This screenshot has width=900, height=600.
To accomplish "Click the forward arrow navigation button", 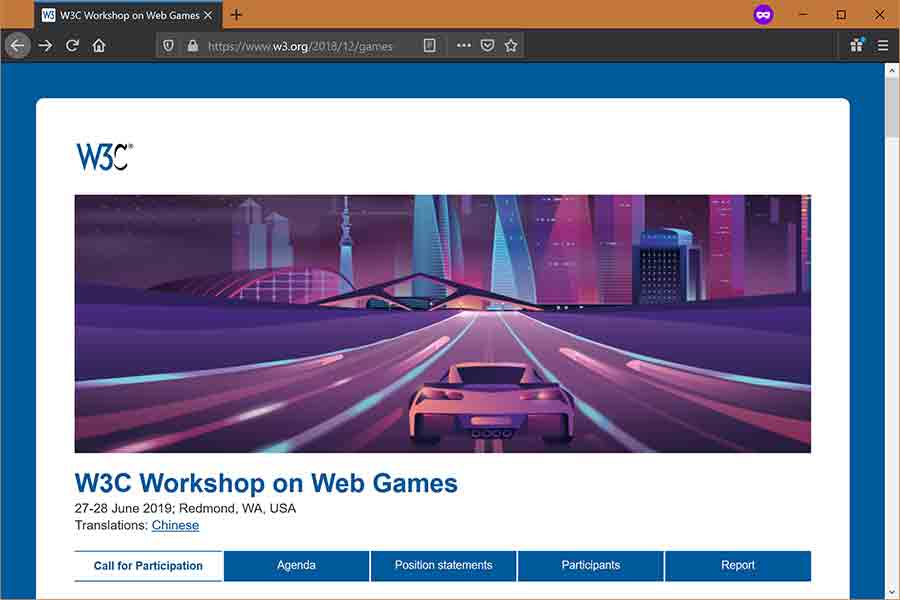I will click(45, 45).
